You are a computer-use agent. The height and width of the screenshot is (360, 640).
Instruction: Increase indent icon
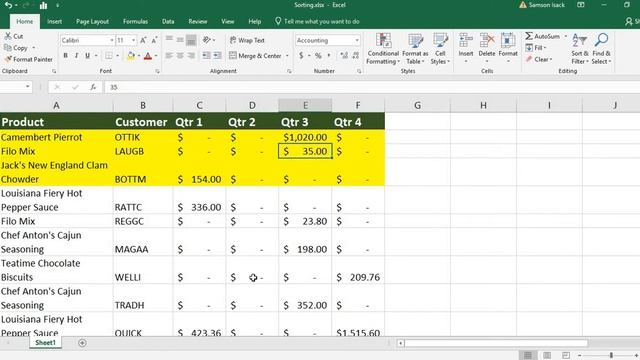[x=217, y=56]
